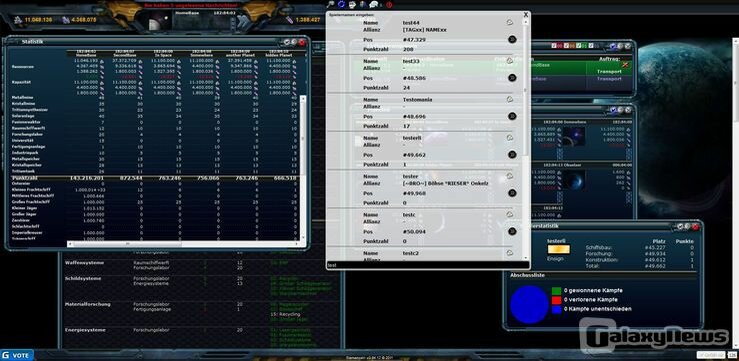Viewport: 739px width, 361px height.
Task: Click the search popup vertical scrollbar
Action: click(526, 139)
